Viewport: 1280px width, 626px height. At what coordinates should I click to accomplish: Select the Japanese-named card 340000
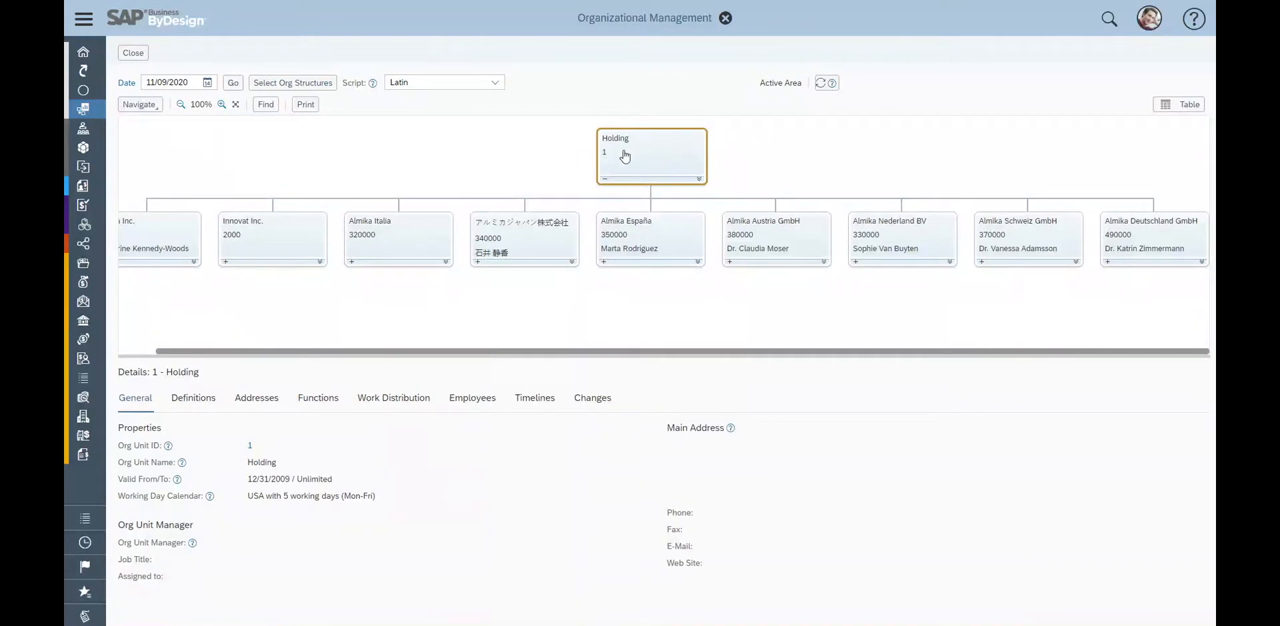525,240
